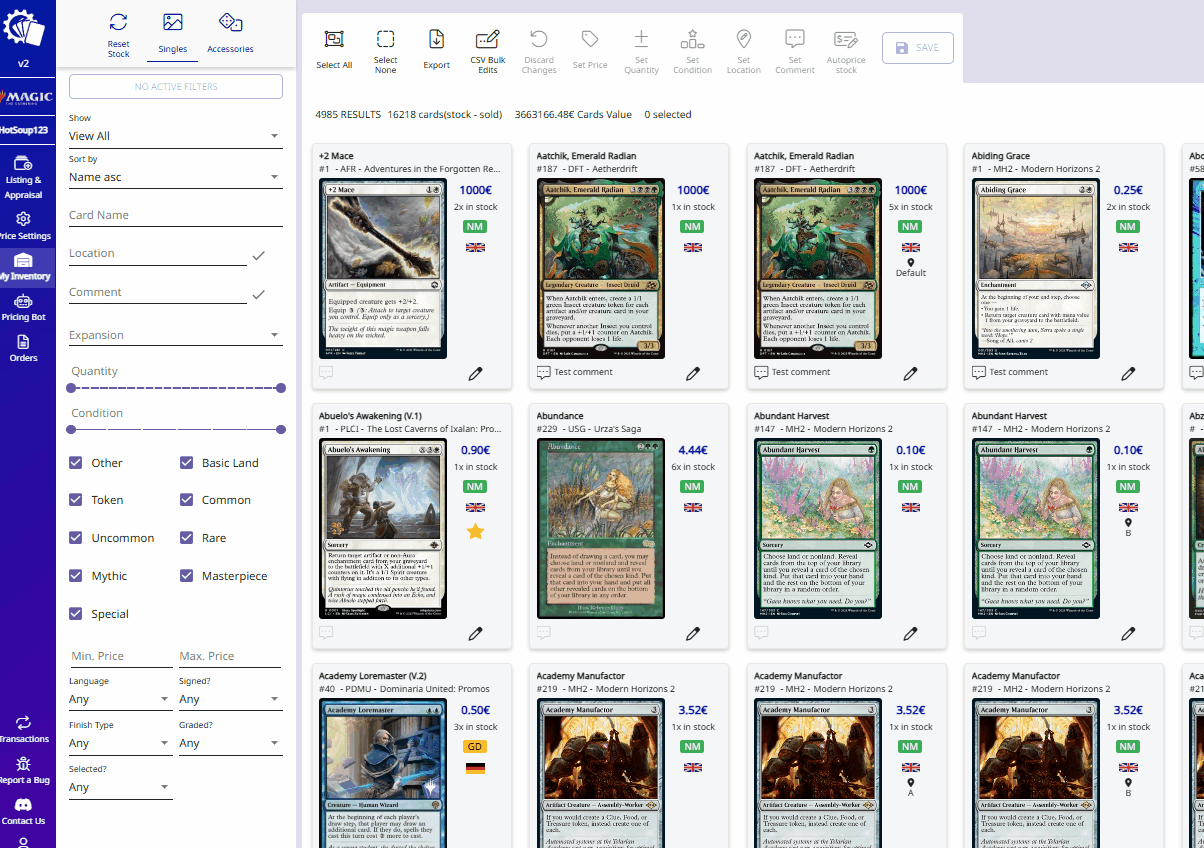Click the Select None toolbar icon

click(x=385, y=40)
